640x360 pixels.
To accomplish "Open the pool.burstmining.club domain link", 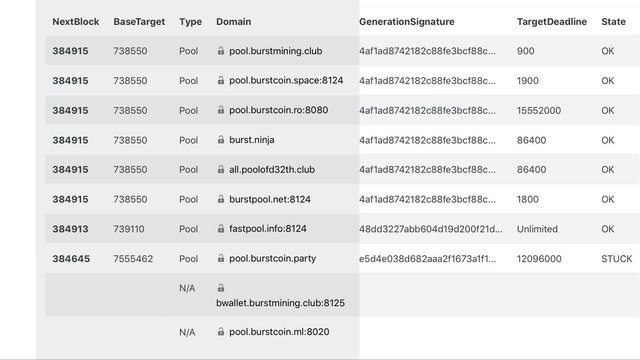I will (x=276, y=51).
